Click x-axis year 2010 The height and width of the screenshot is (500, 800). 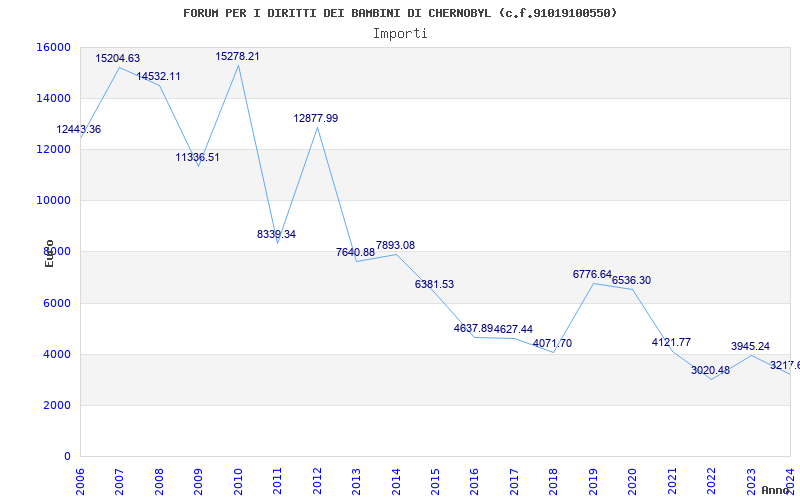point(238,481)
